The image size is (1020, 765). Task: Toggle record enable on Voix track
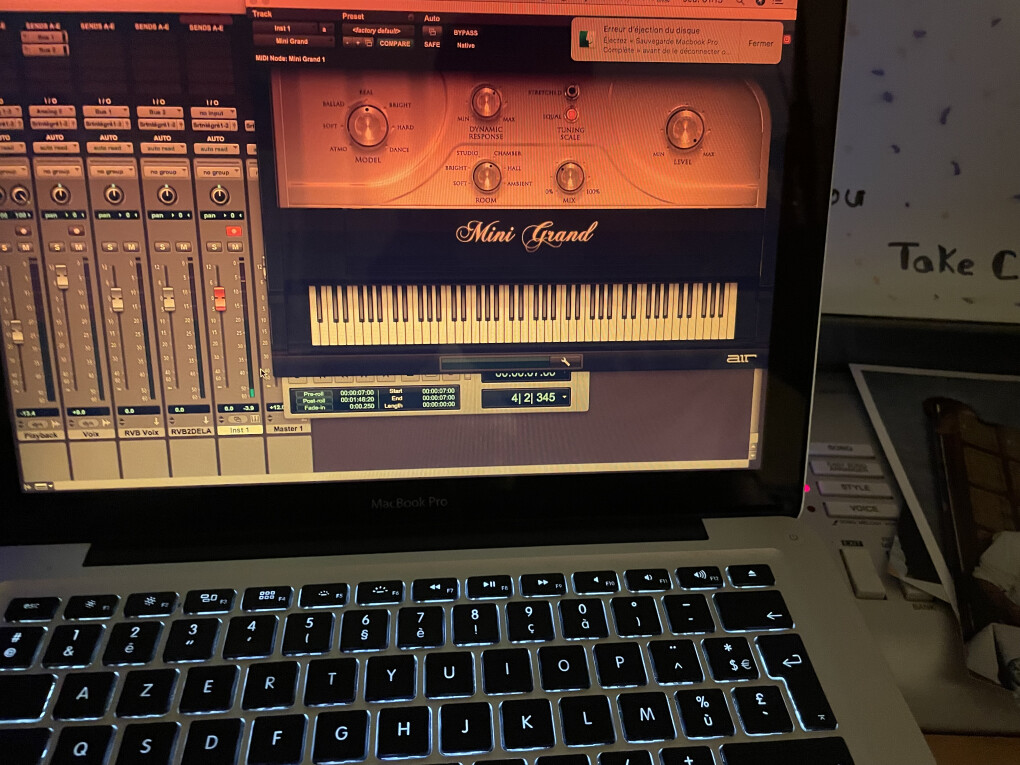point(76,231)
